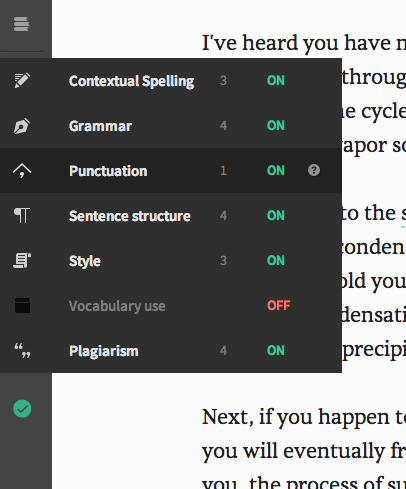Click the Punctuation comma caret icon
The width and height of the screenshot is (406, 489).
pyautogui.click(x=22, y=171)
